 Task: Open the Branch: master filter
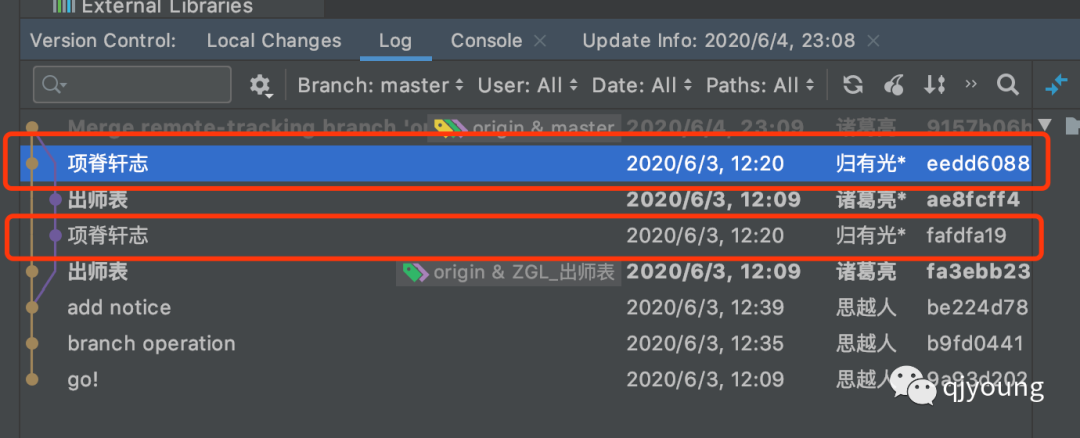click(381, 85)
